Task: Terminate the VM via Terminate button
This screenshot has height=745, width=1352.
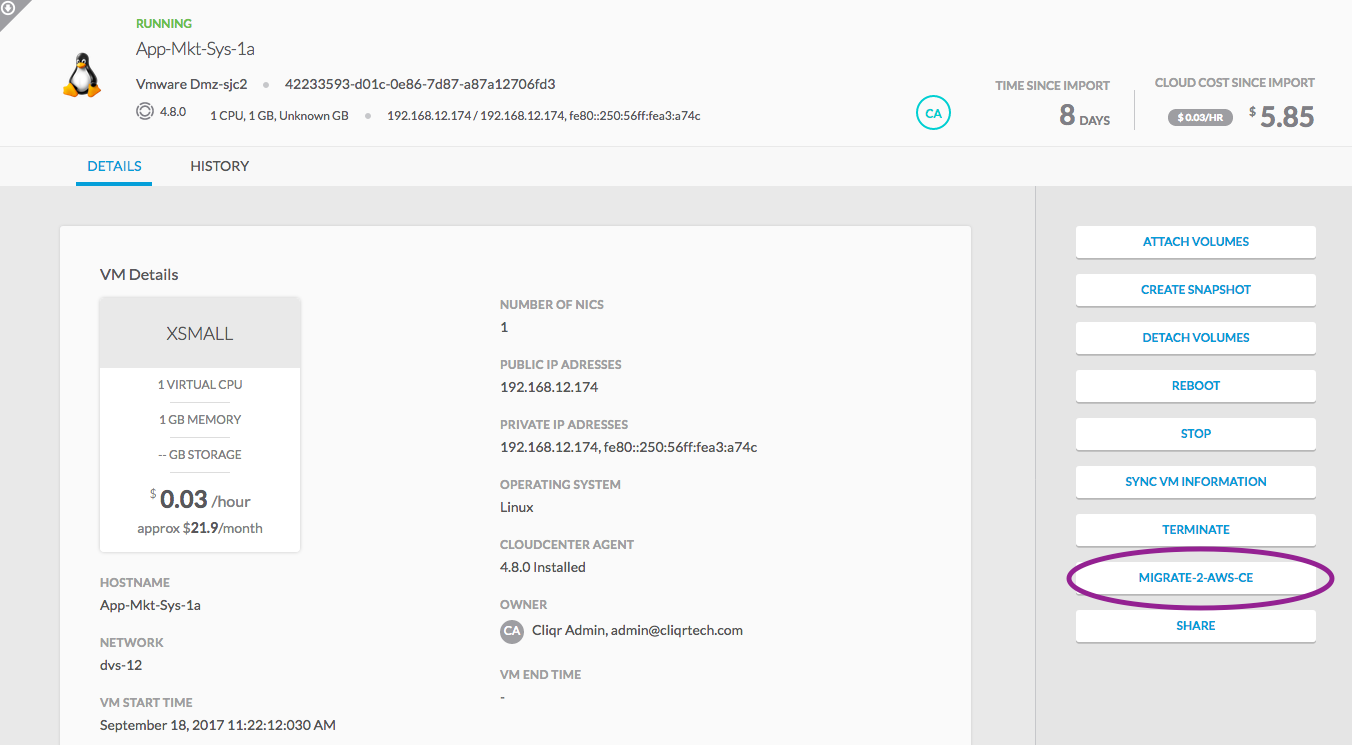Action: click(1196, 530)
